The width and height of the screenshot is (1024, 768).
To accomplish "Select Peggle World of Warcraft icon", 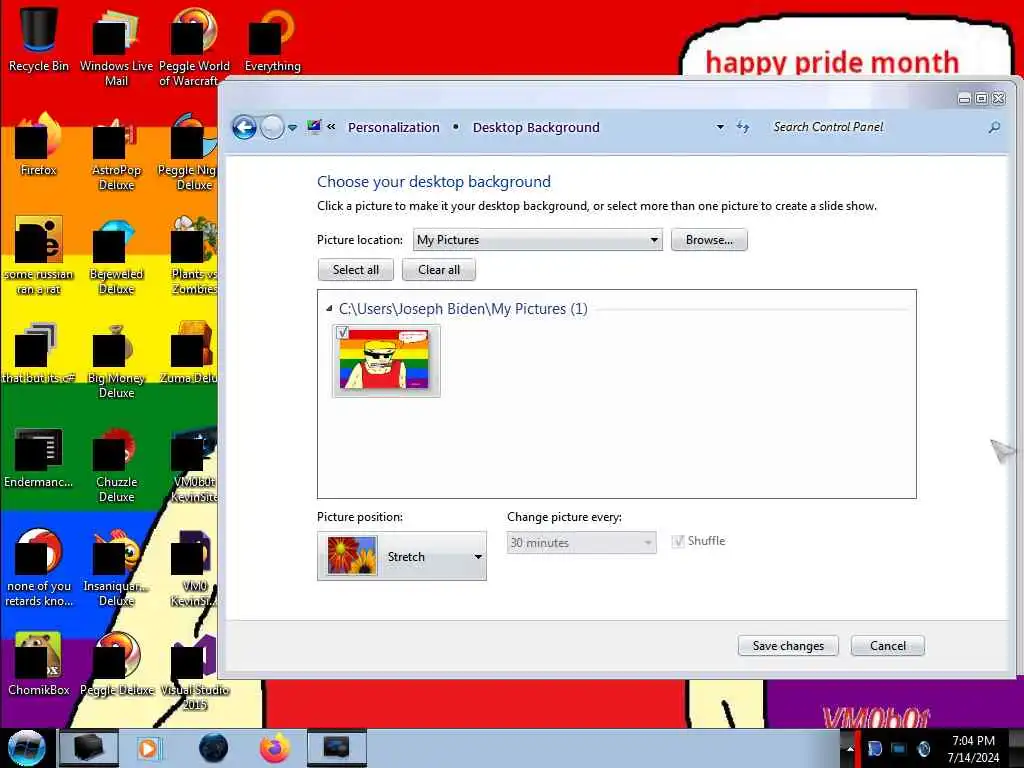I will pos(194,47).
